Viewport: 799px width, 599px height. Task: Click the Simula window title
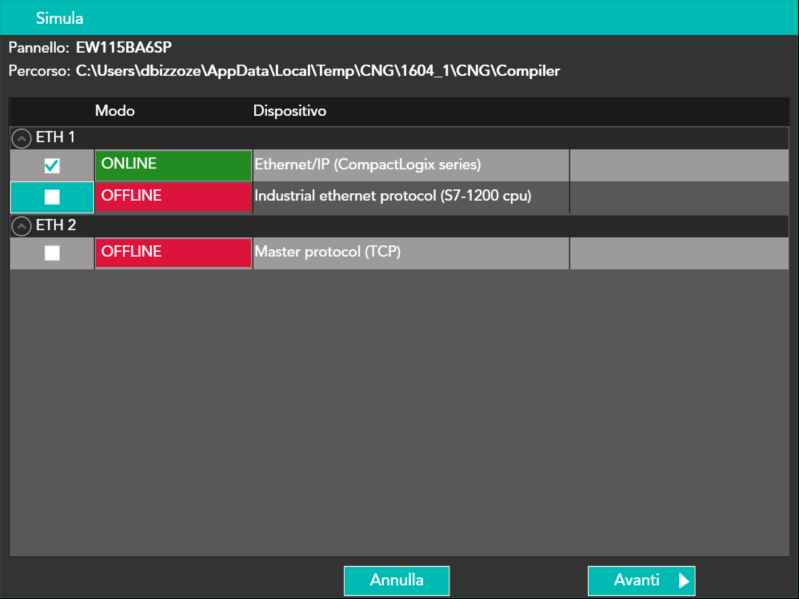point(60,18)
